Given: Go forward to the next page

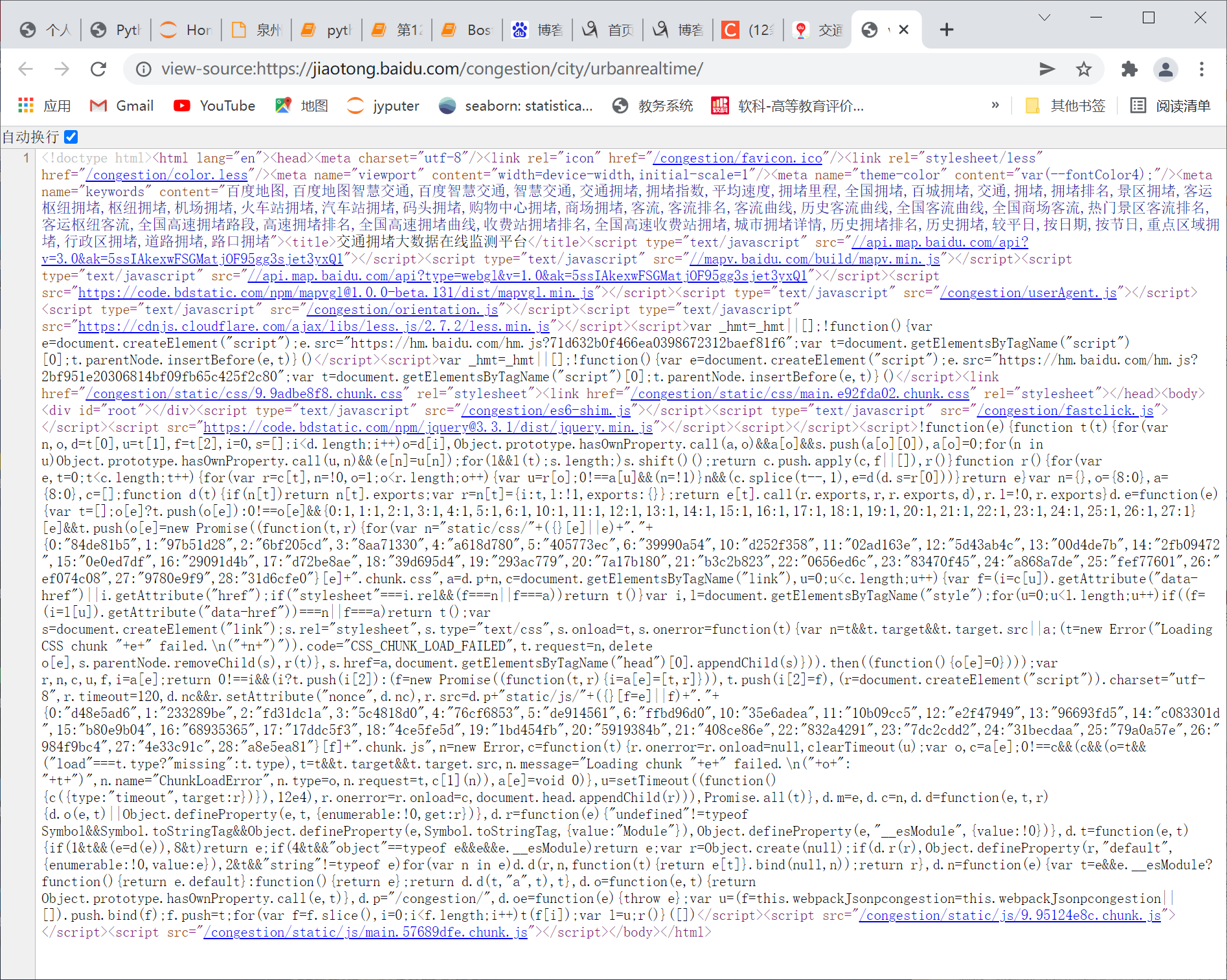Looking at the screenshot, I should (x=62, y=69).
